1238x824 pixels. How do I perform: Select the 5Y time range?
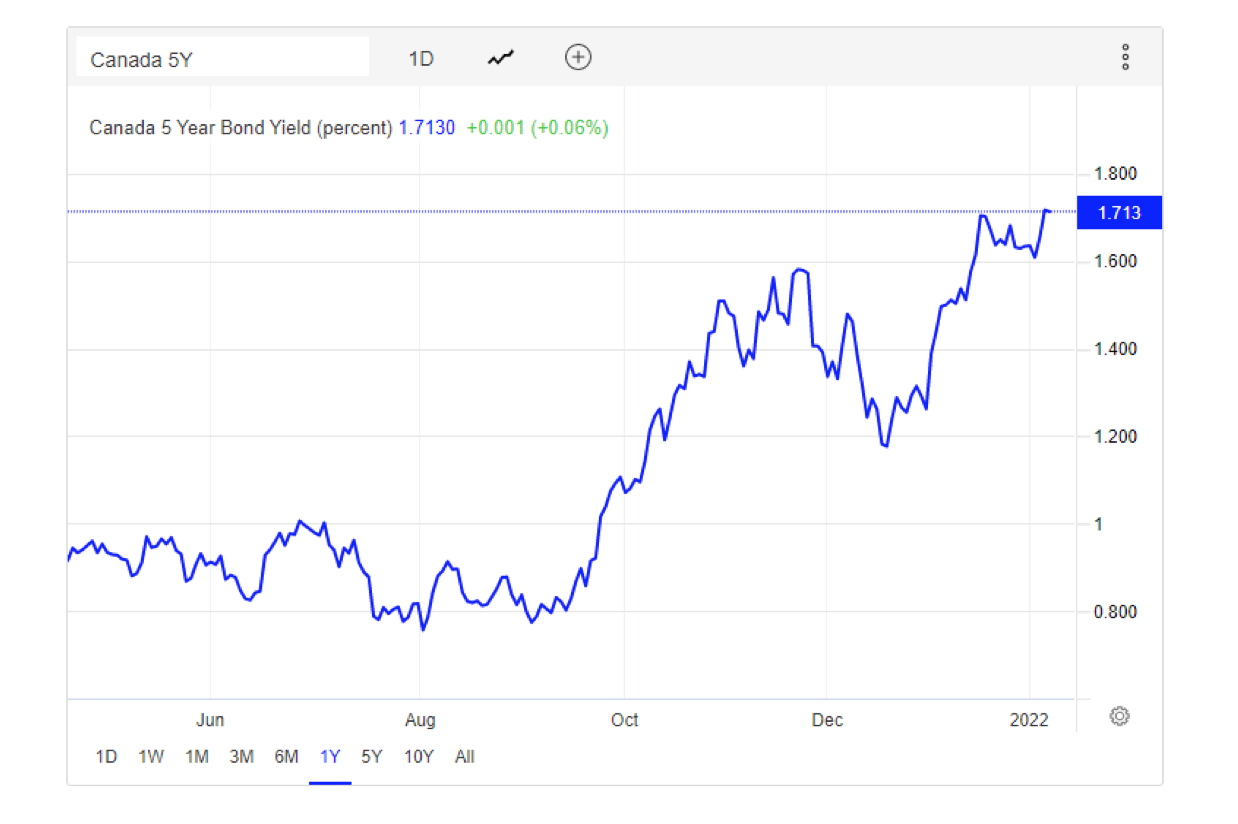click(371, 757)
